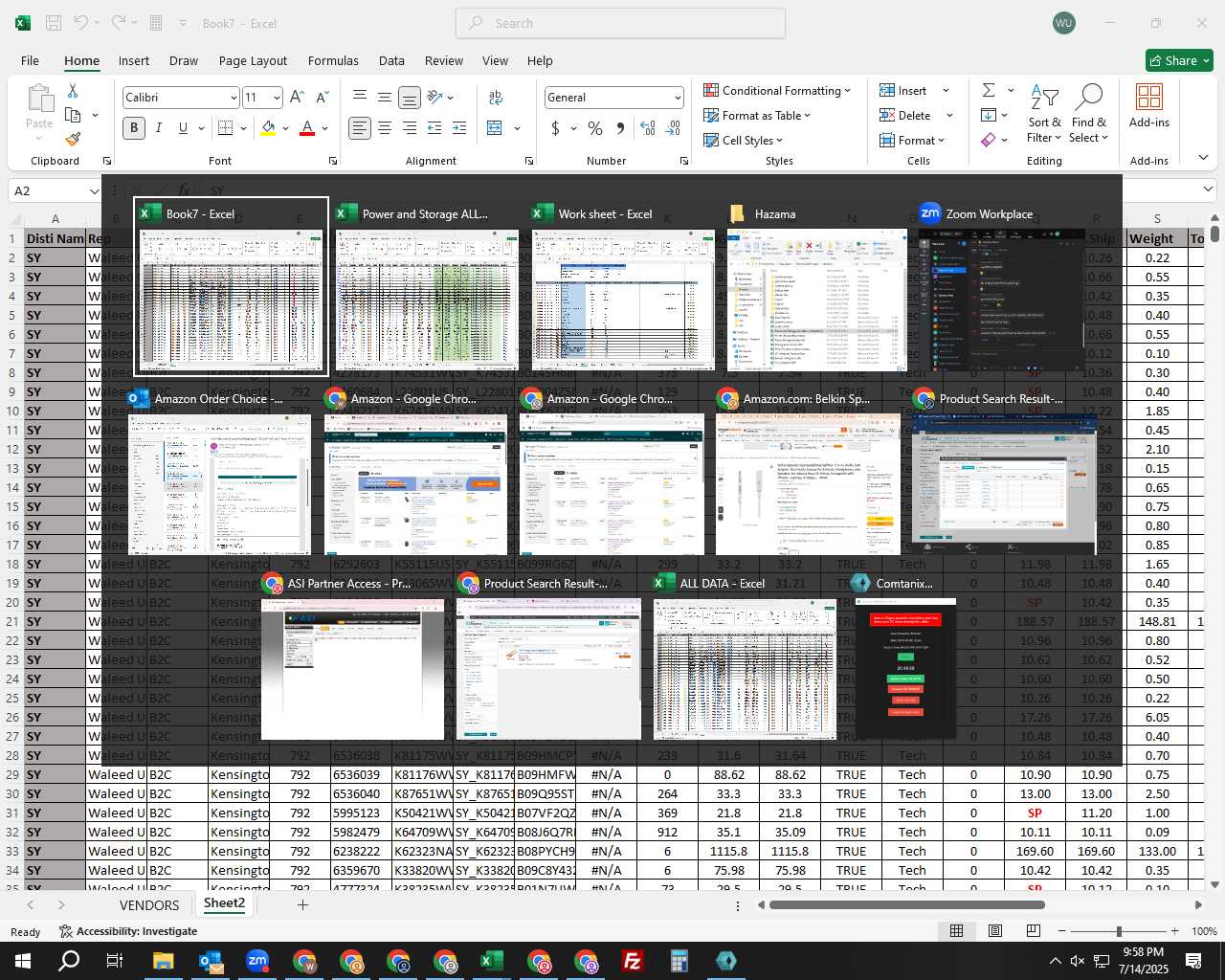This screenshot has width=1225, height=980.
Task: Open the Font name dropdown
Action: (x=233, y=98)
